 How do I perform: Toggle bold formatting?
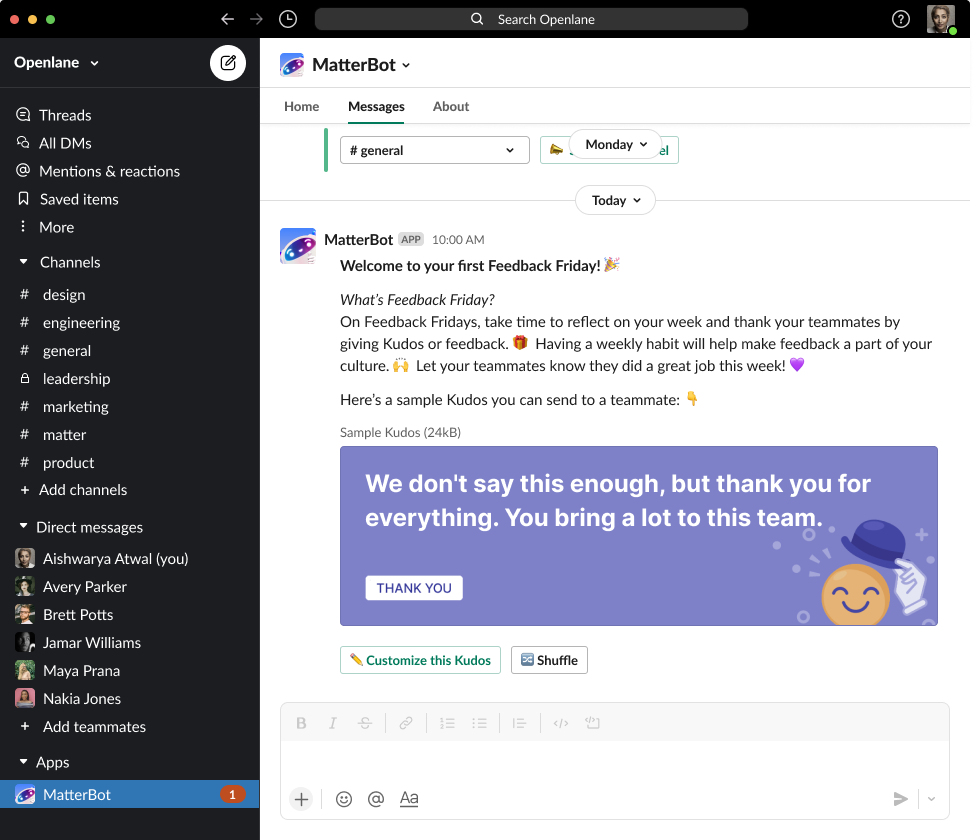(x=301, y=723)
